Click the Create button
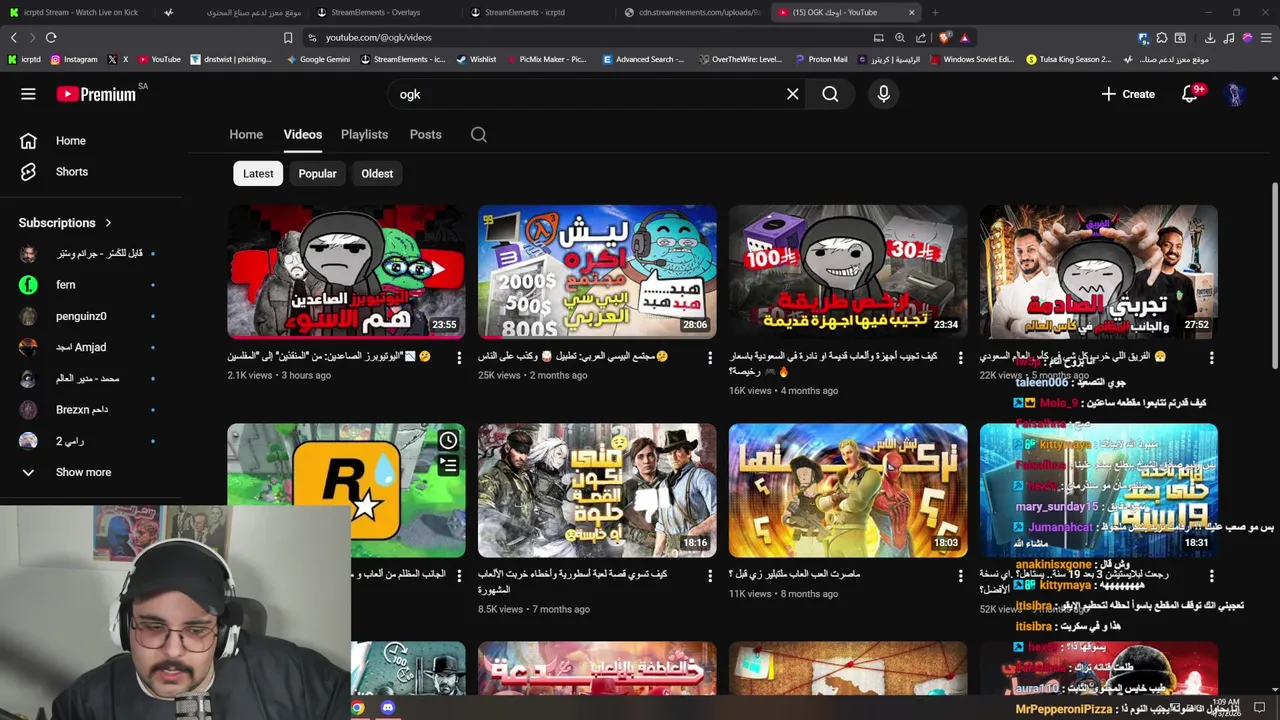The image size is (1280, 720). tap(1128, 94)
